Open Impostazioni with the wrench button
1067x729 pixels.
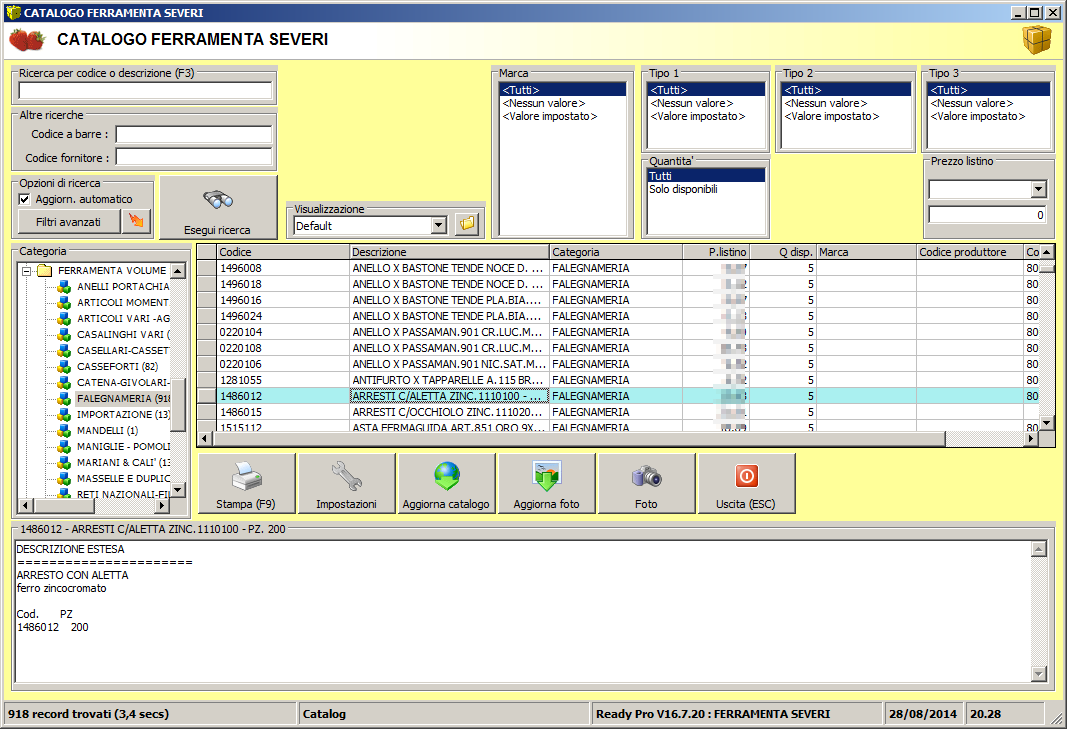pos(346,483)
